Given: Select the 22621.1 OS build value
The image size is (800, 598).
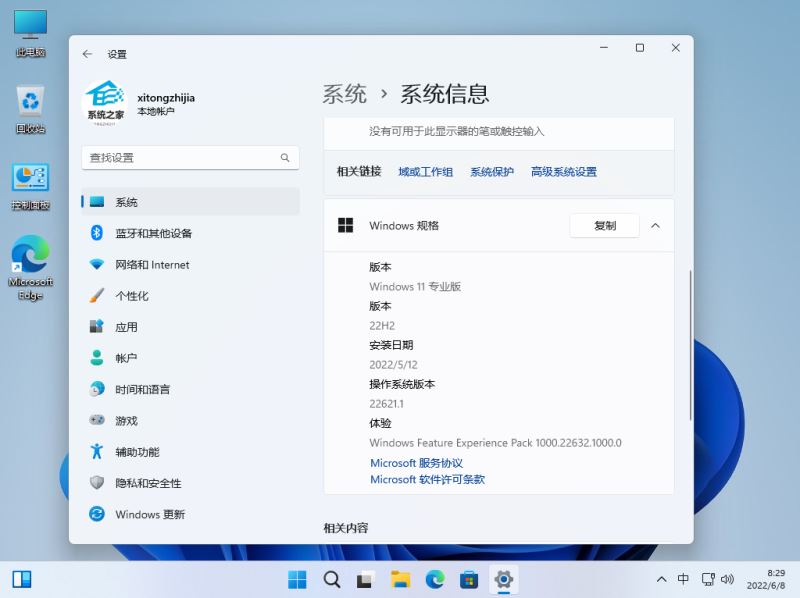Looking at the screenshot, I should click(386, 404).
